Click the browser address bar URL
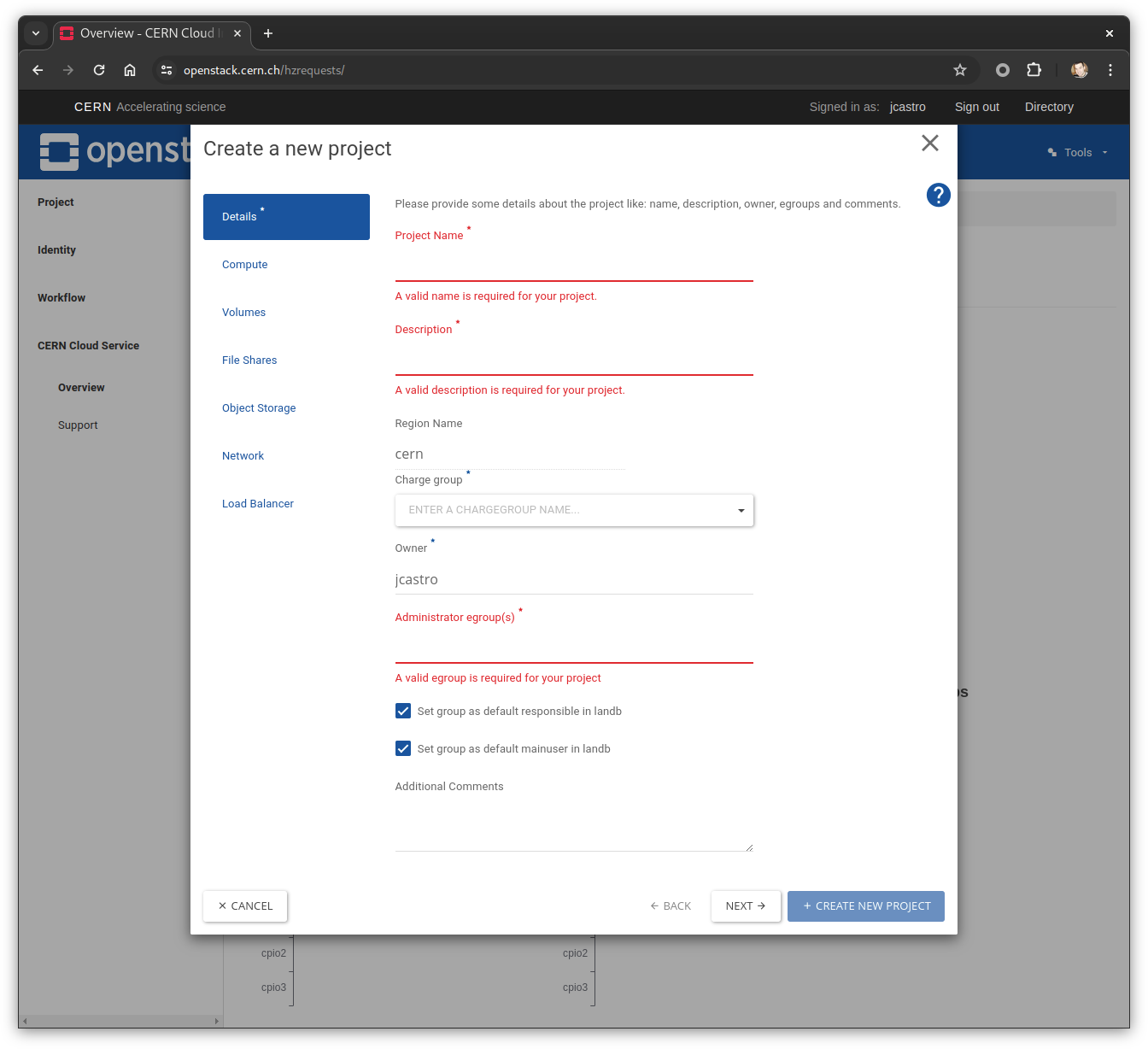The image size is (1148, 1049). [x=264, y=70]
